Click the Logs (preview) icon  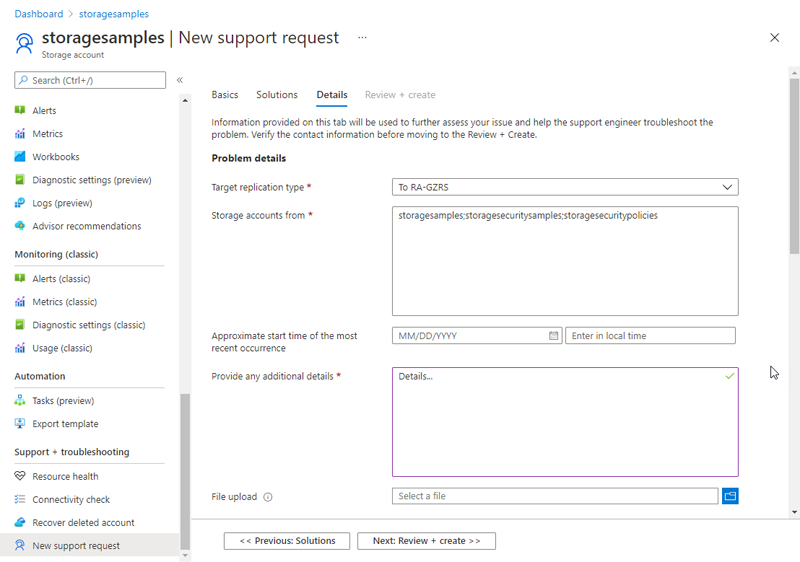20,203
